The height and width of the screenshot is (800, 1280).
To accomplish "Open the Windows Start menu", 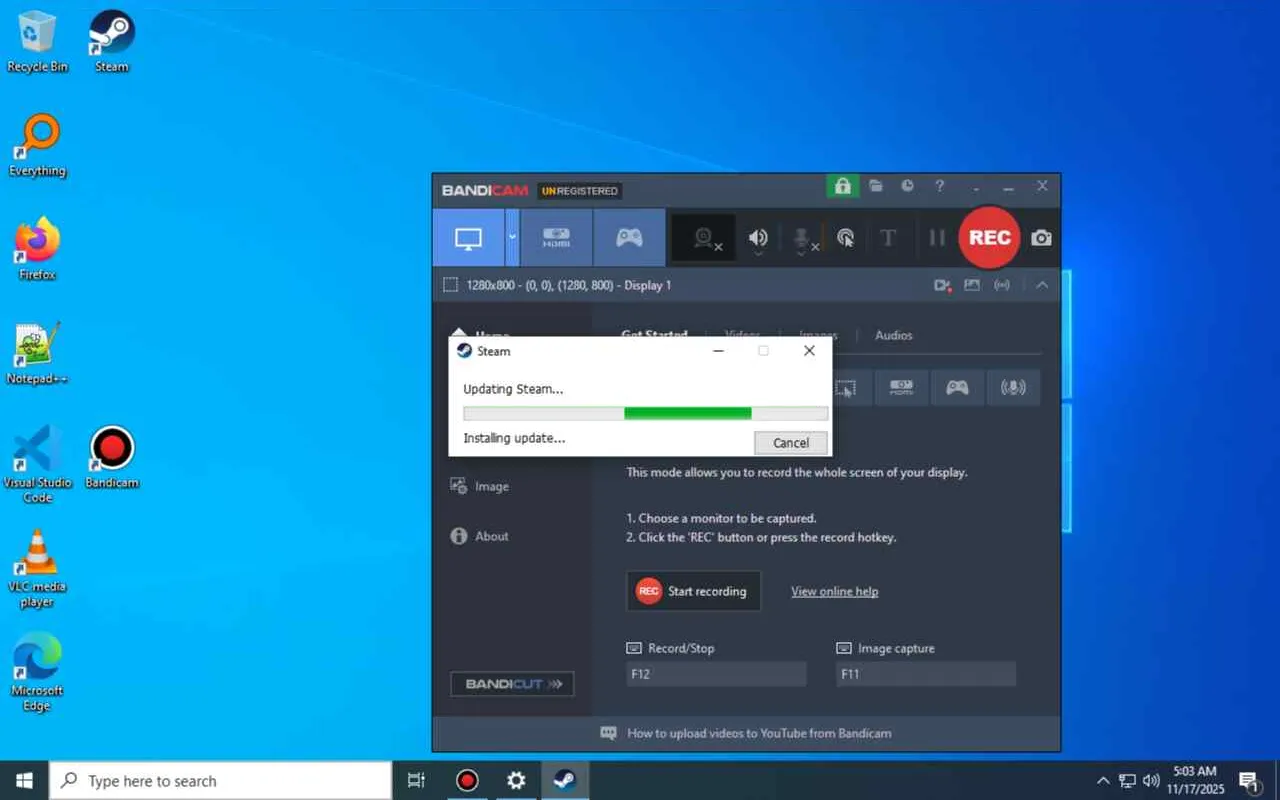I will point(24,781).
